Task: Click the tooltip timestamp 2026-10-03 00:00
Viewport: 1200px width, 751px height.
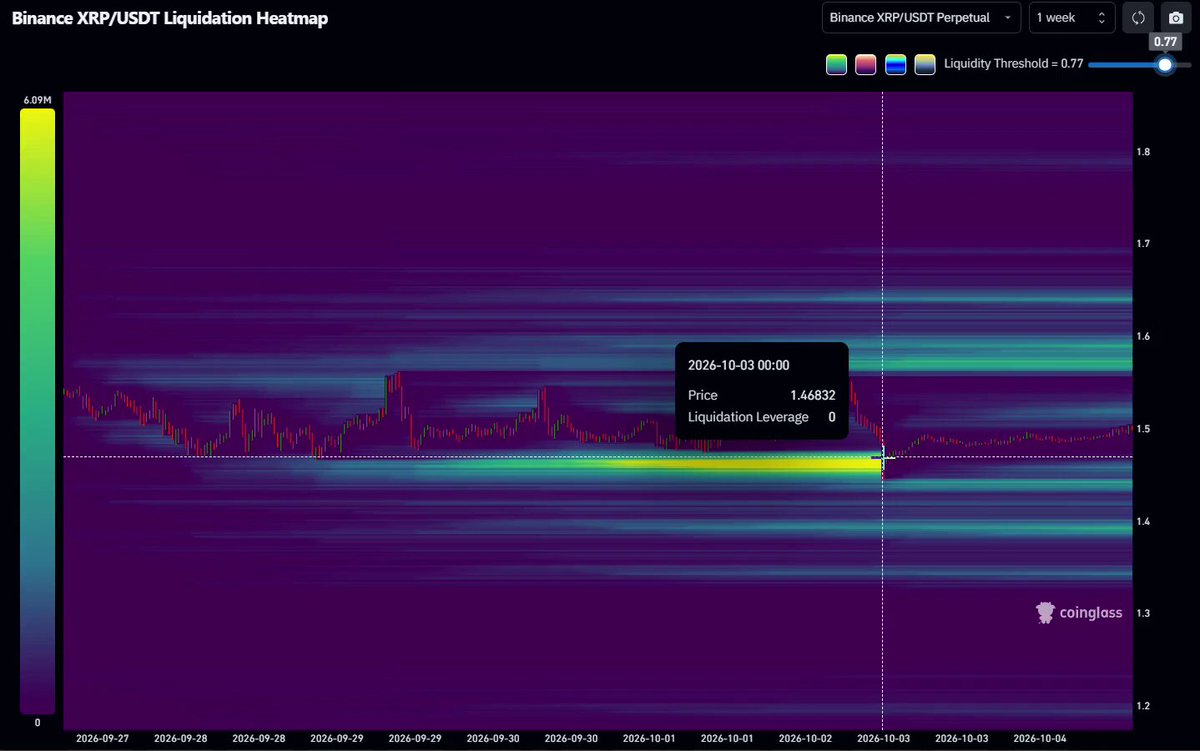Action: click(x=739, y=366)
